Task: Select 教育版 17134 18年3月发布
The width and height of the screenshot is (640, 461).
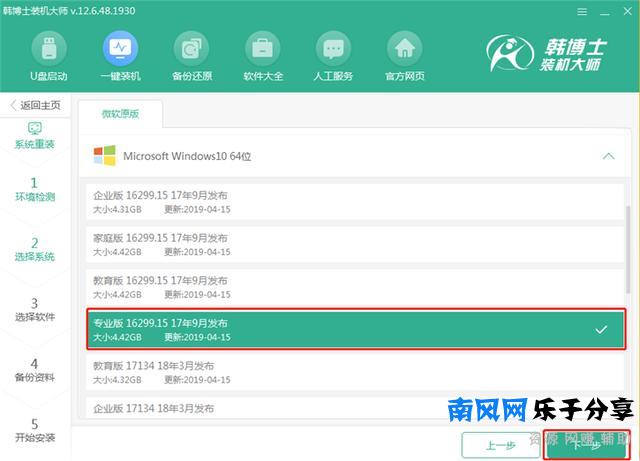Action: (355, 372)
